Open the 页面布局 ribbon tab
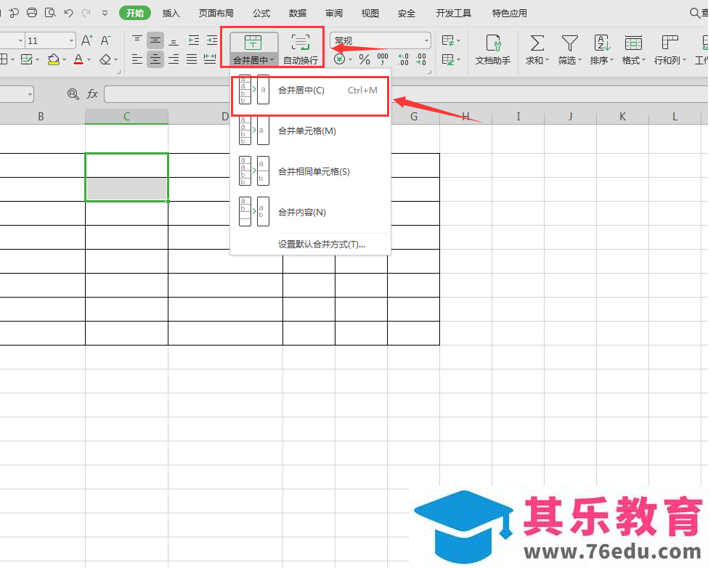Screen dimensions: 709x568 coord(216,13)
